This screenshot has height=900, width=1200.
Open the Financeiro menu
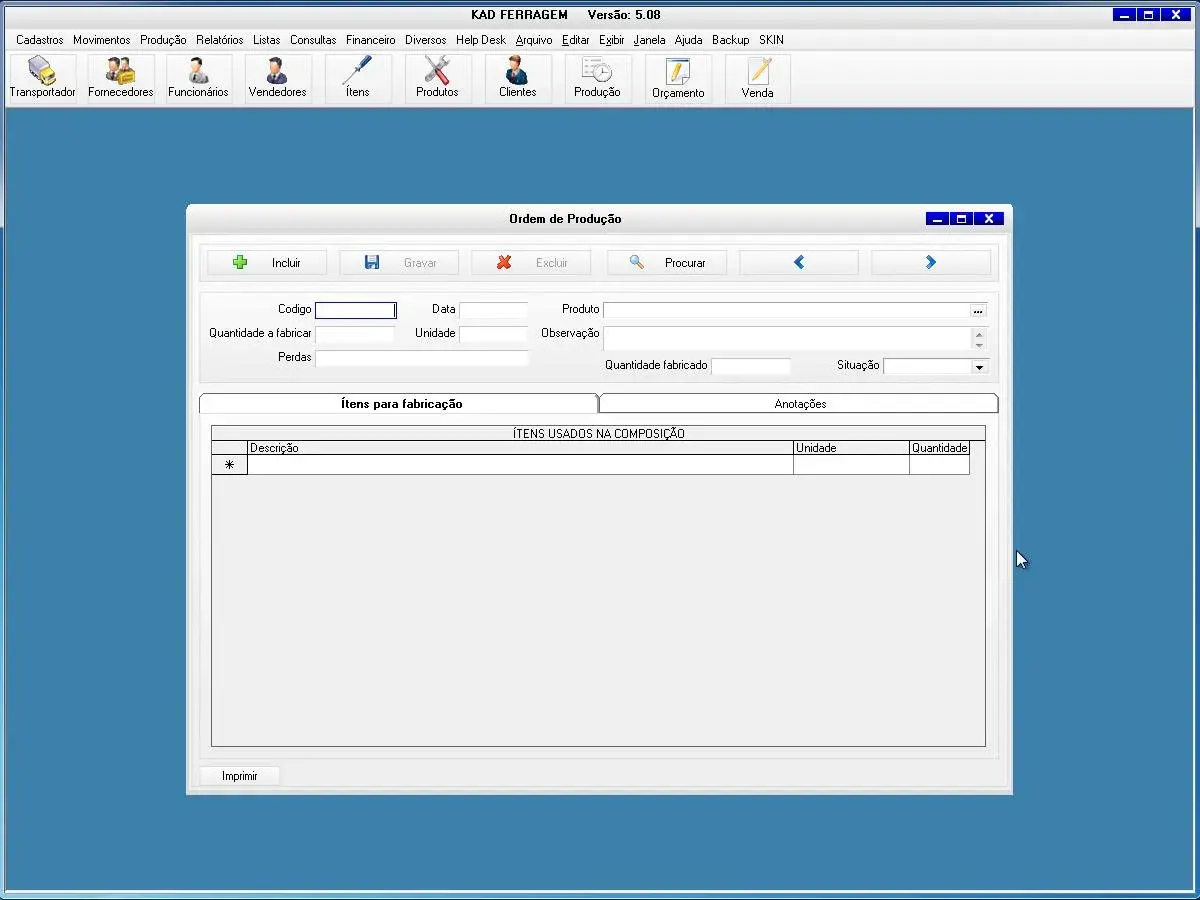[370, 40]
